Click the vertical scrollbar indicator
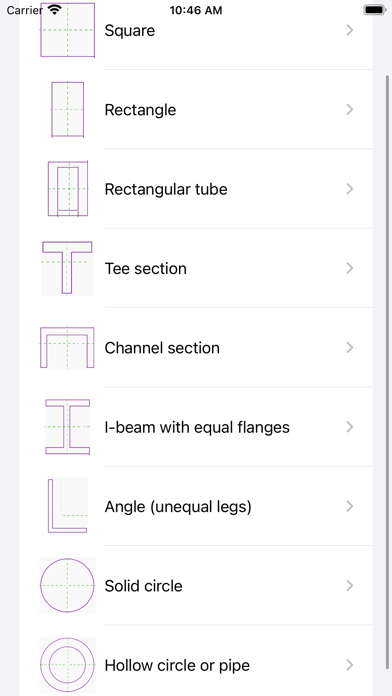392x696 pixels. (389, 372)
